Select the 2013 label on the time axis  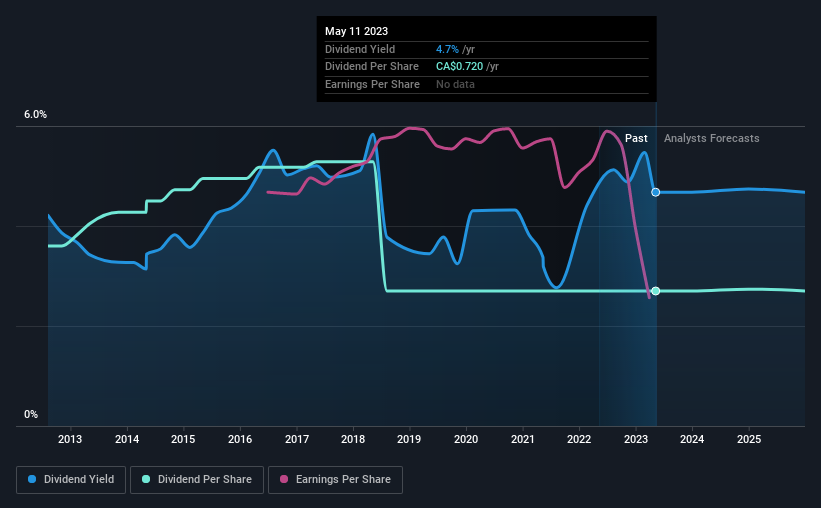point(70,439)
